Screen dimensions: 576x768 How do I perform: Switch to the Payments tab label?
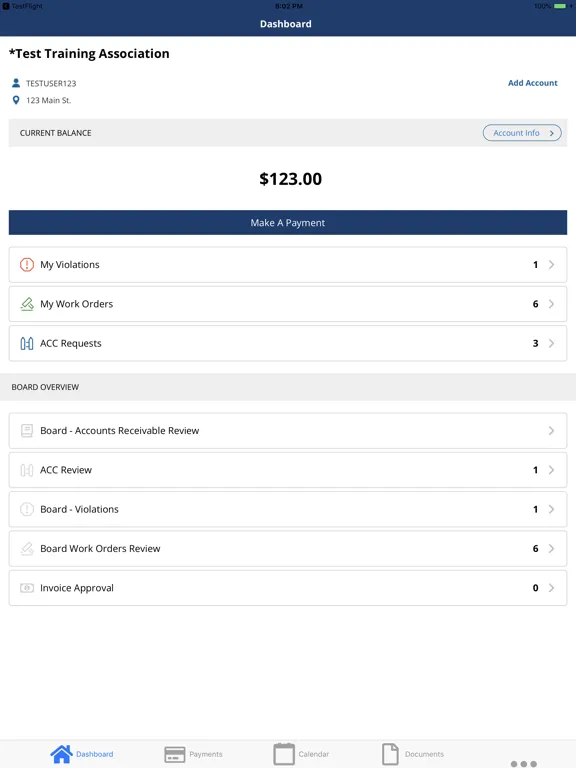click(x=206, y=754)
